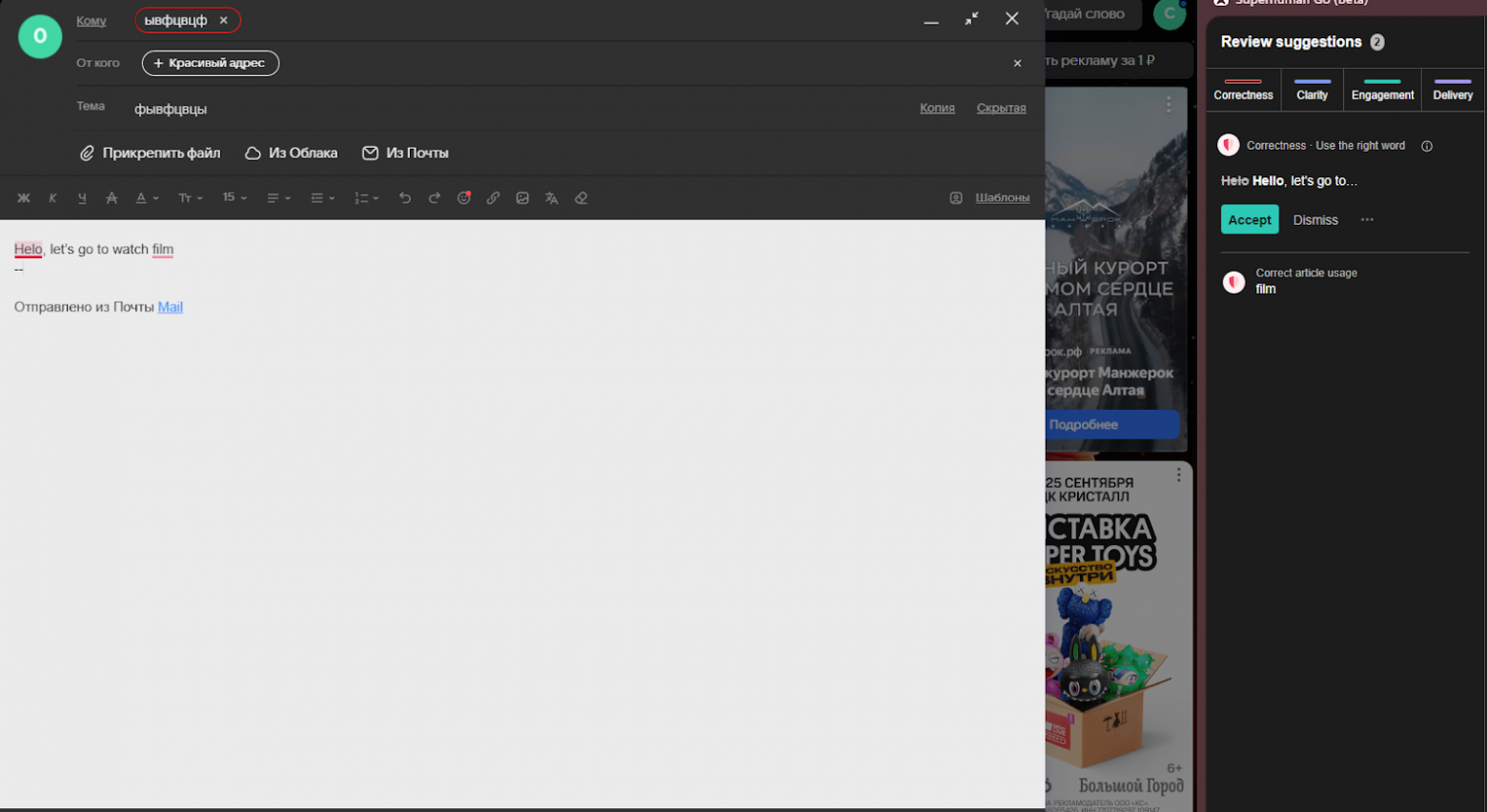Open the Delivery suggestions tab
Viewport: 1487px width, 812px height.
pos(1452,89)
